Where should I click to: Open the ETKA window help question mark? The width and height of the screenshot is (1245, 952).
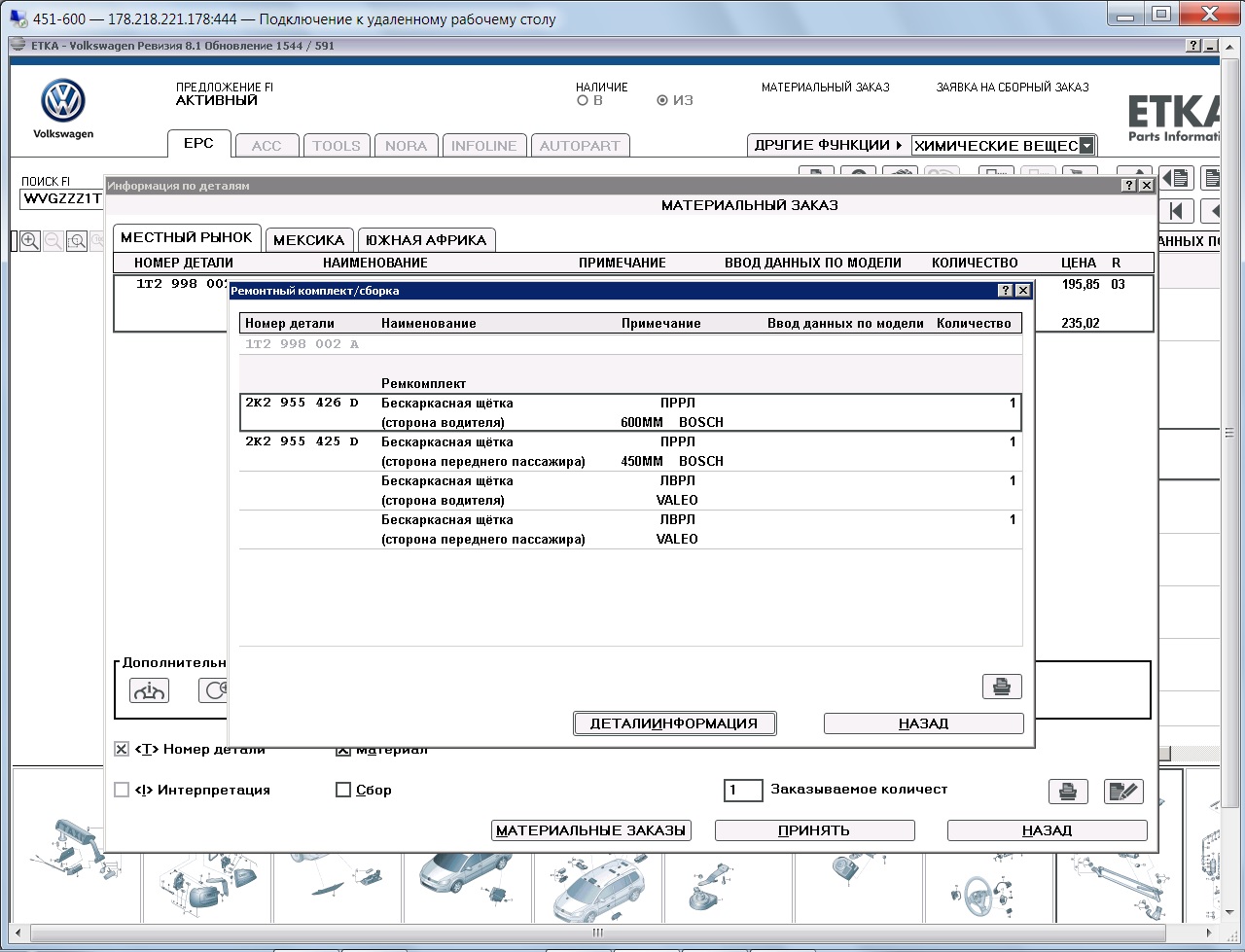click(x=1193, y=46)
